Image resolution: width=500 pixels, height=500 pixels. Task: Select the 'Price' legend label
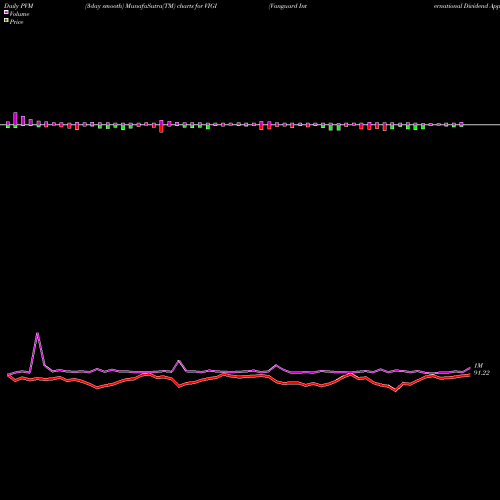(16, 22)
